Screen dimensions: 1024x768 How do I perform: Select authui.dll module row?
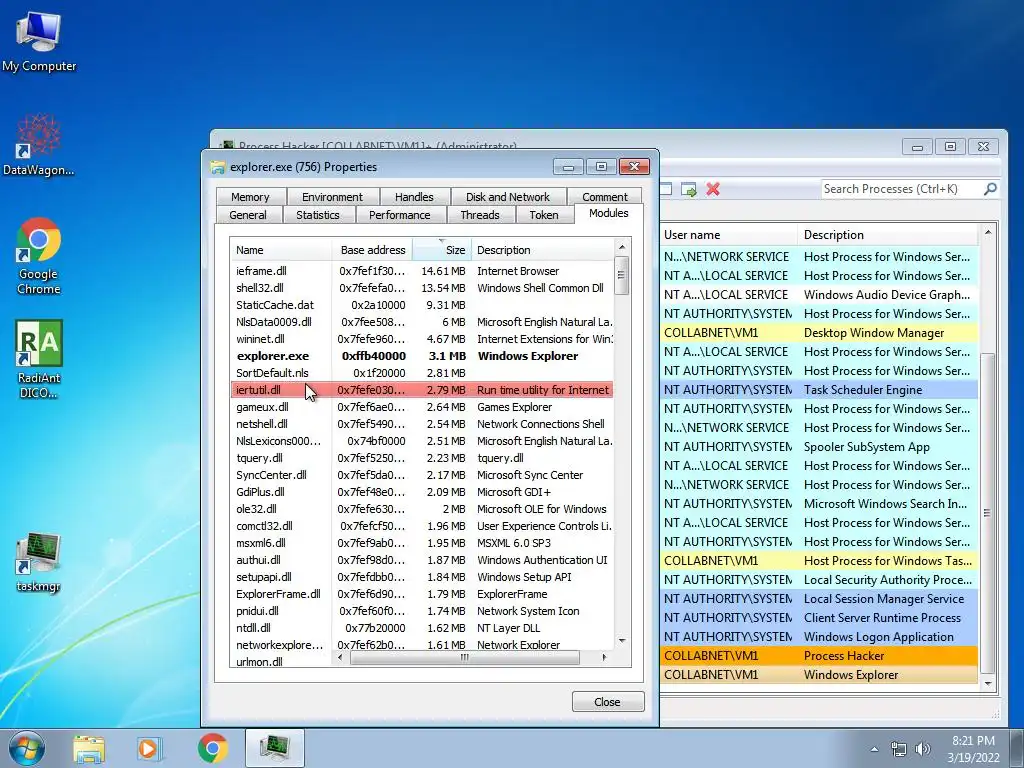pyautogui.click(x=422, y=560)
